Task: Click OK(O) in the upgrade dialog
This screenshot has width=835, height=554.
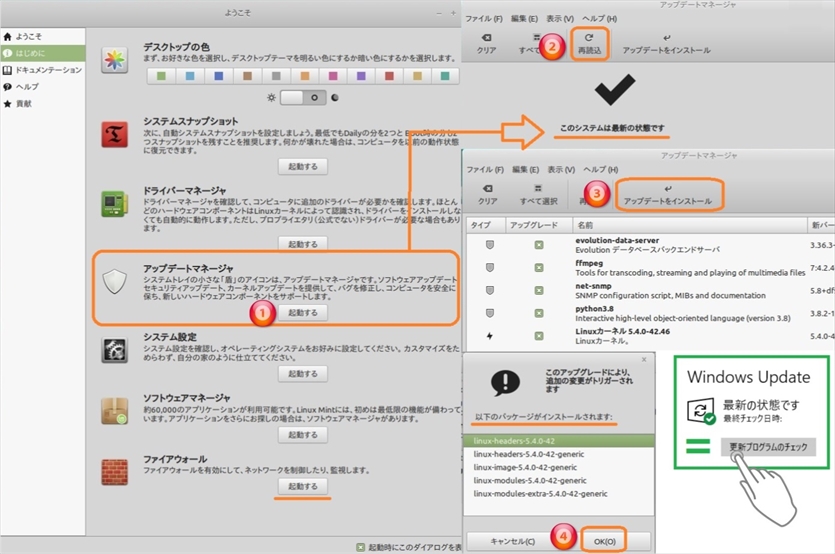Action: 604,541
